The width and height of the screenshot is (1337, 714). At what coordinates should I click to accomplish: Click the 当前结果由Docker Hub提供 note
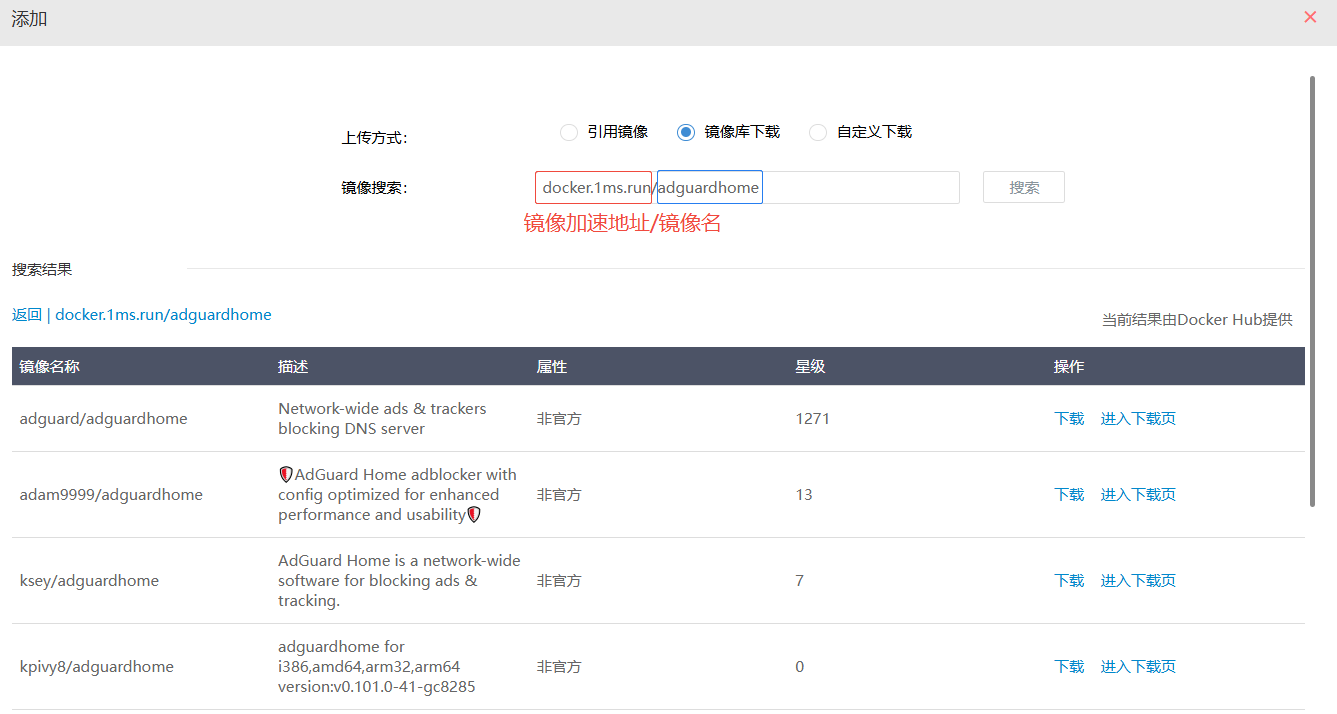pyautogui.click(x=1197, y=320)
